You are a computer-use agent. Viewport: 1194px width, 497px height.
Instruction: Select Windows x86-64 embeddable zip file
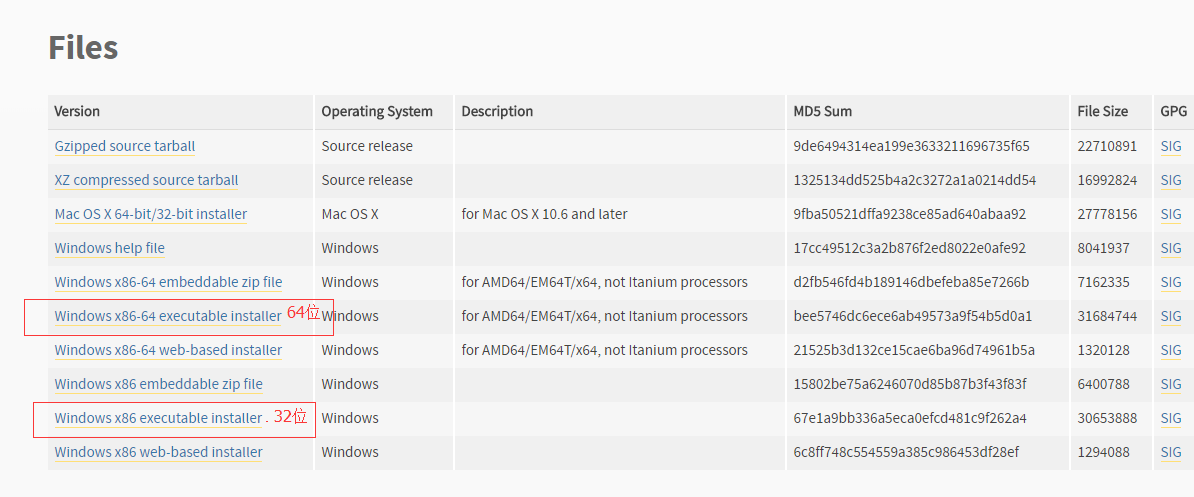point(168,282)
